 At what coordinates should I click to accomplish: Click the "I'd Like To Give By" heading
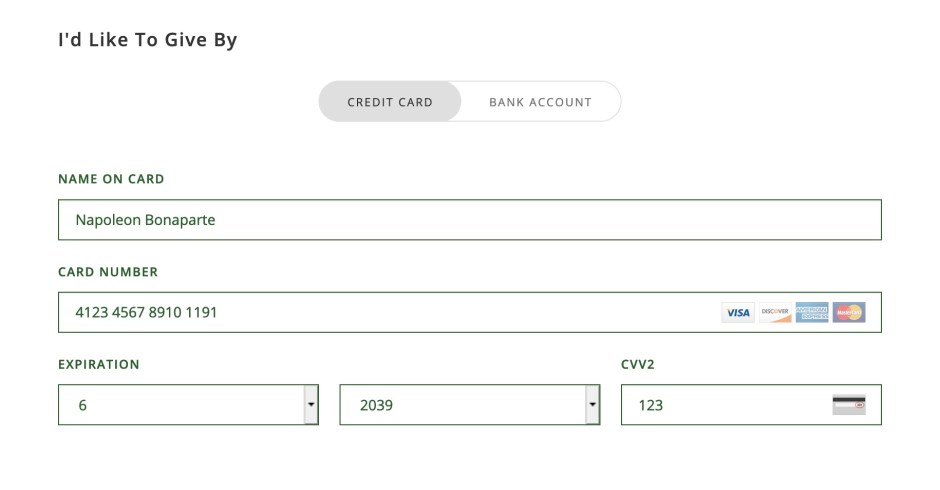click(x=148, y=41)
